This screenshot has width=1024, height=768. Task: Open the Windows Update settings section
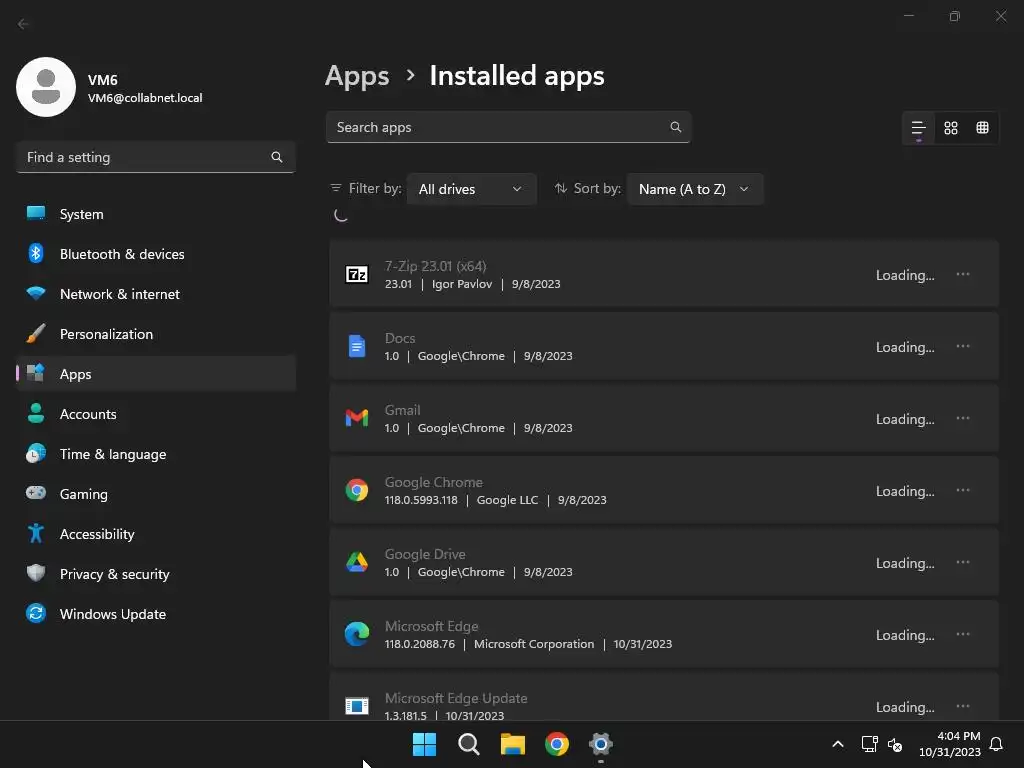pos(112,614)
